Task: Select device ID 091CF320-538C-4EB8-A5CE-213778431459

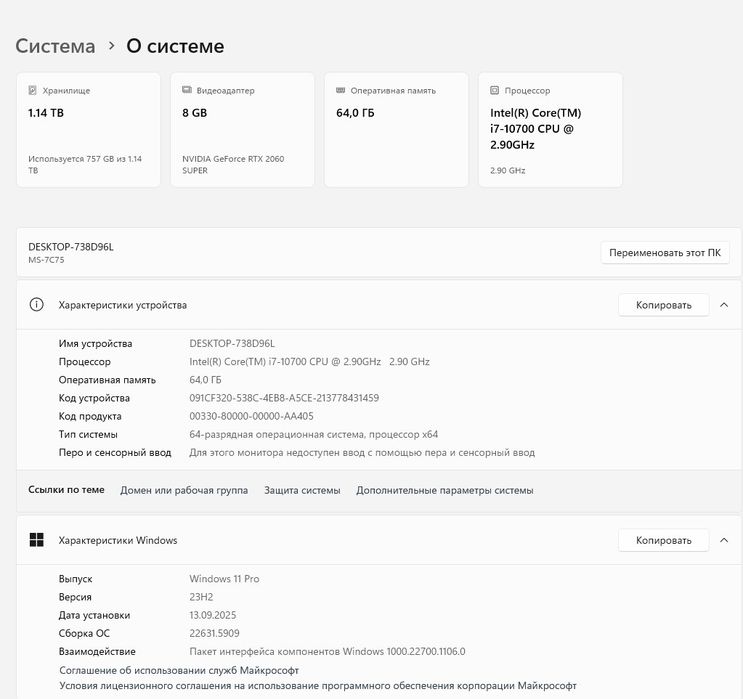Action: click(284, 398)
